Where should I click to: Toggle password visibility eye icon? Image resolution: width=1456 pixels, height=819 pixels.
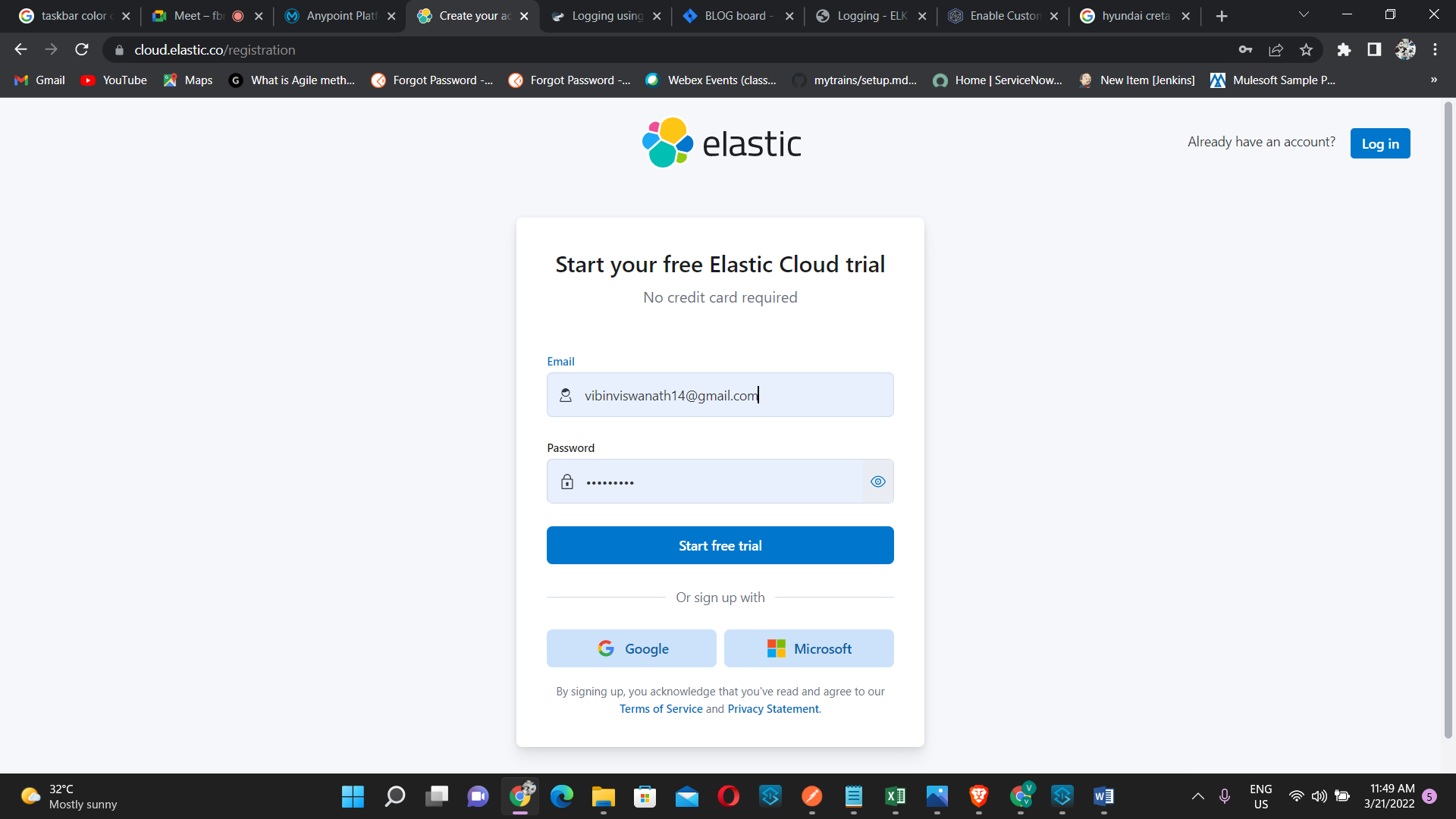[x=878, y=481]
